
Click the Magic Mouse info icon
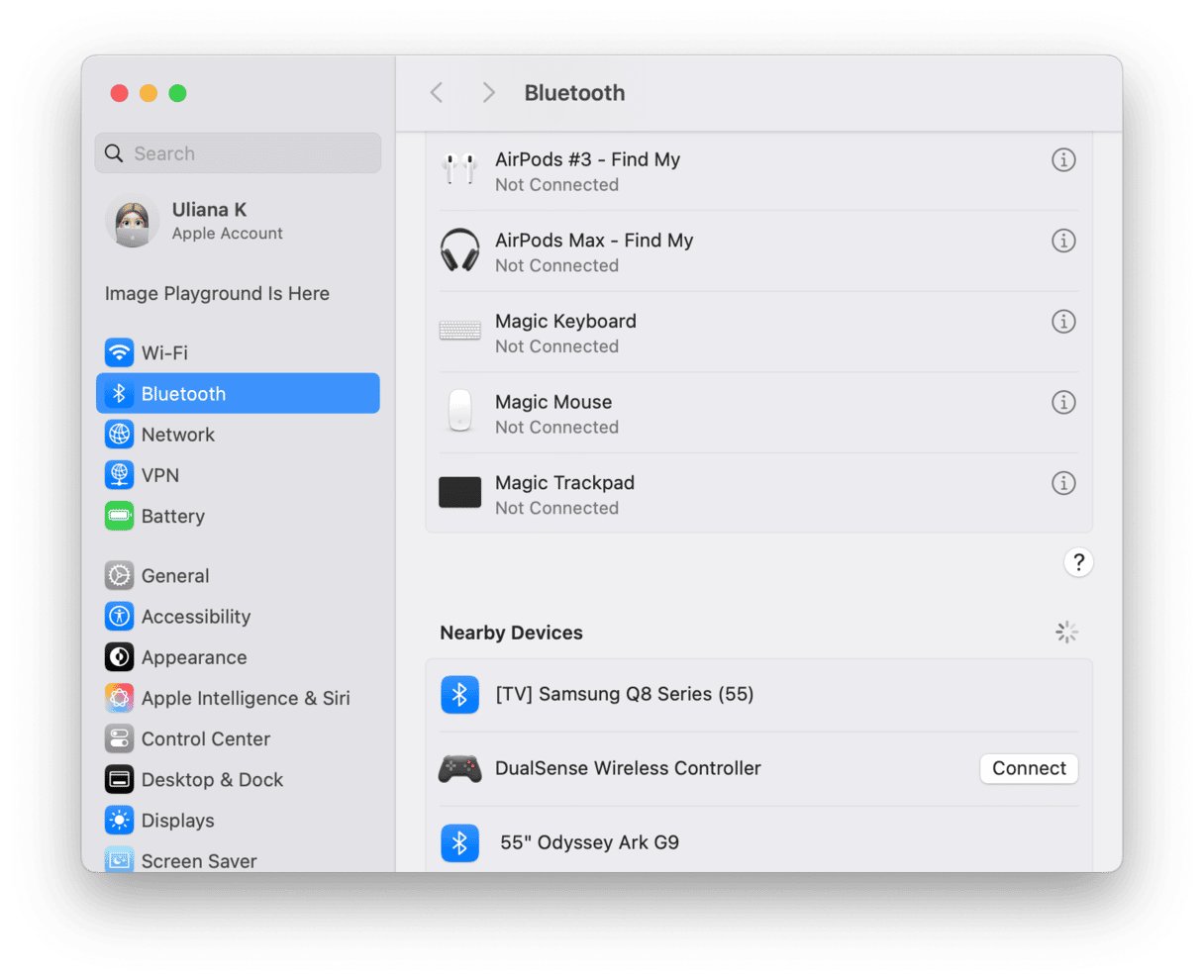point(1063,402)
